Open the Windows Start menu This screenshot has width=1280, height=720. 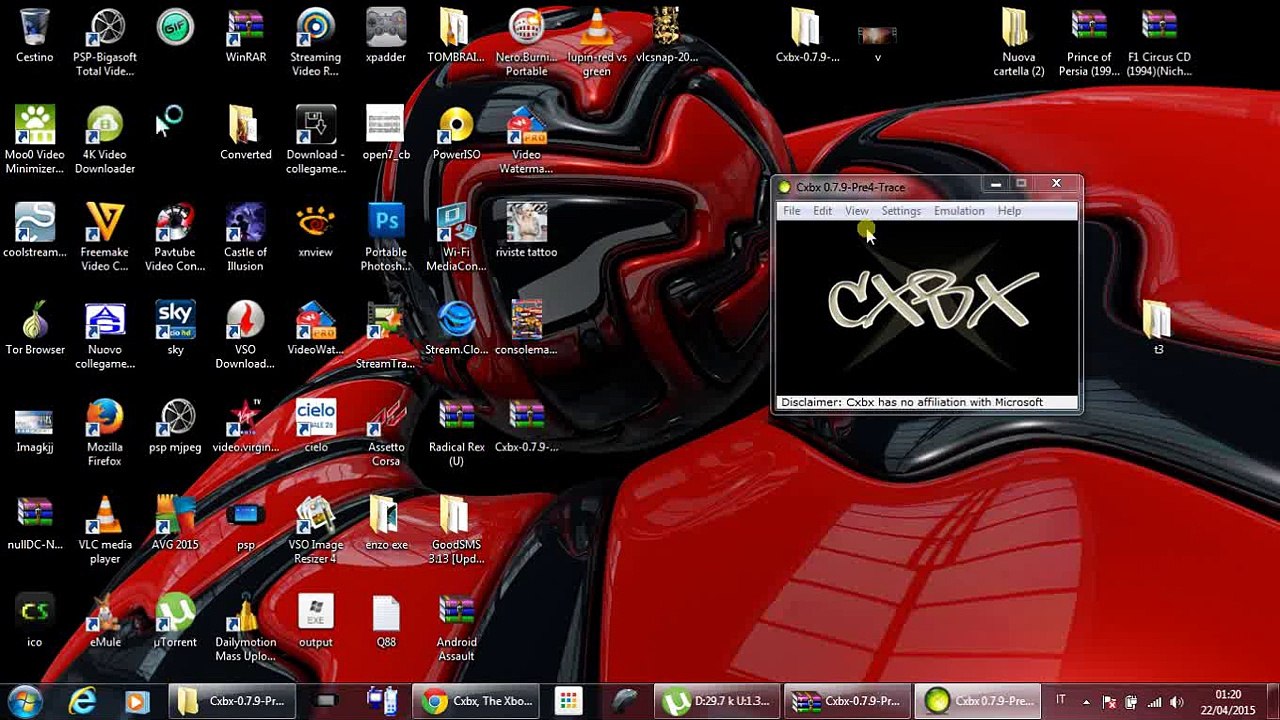(24, 701)
